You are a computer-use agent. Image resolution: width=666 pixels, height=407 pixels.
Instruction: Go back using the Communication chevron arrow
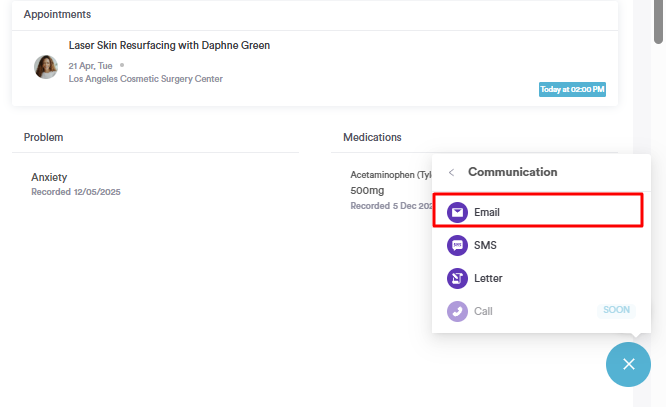click(x=451, y=172)
